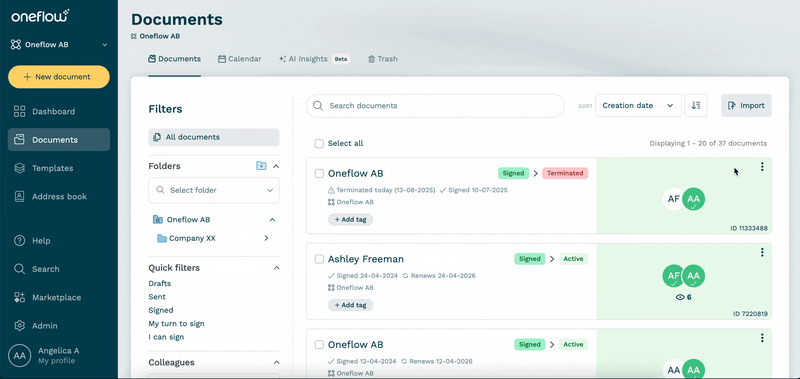
Task: Click Active badge on Ashley Freeman document
Action: click(573, 259)
